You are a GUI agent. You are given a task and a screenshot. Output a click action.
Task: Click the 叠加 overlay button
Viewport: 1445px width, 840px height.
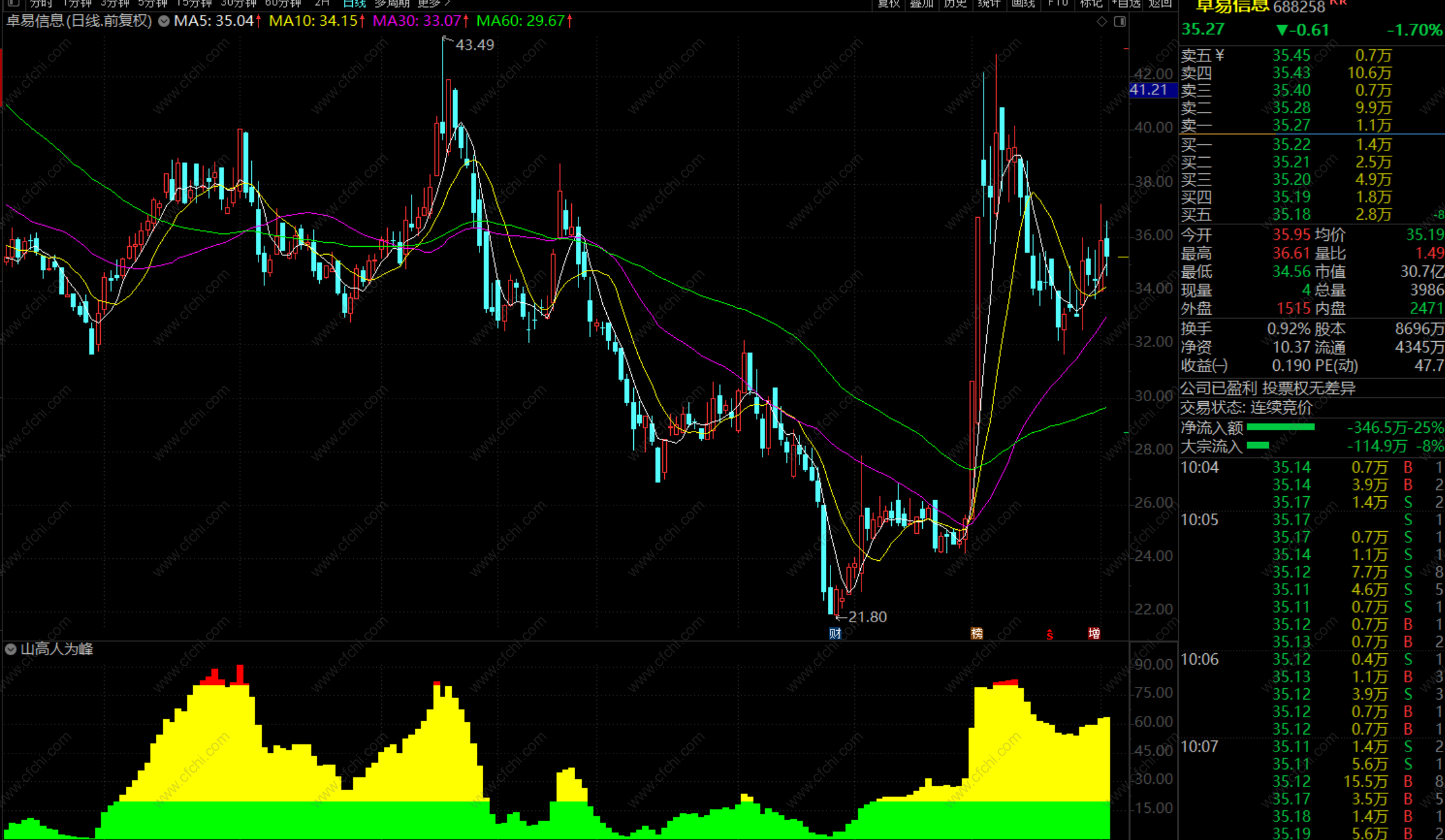922,3
